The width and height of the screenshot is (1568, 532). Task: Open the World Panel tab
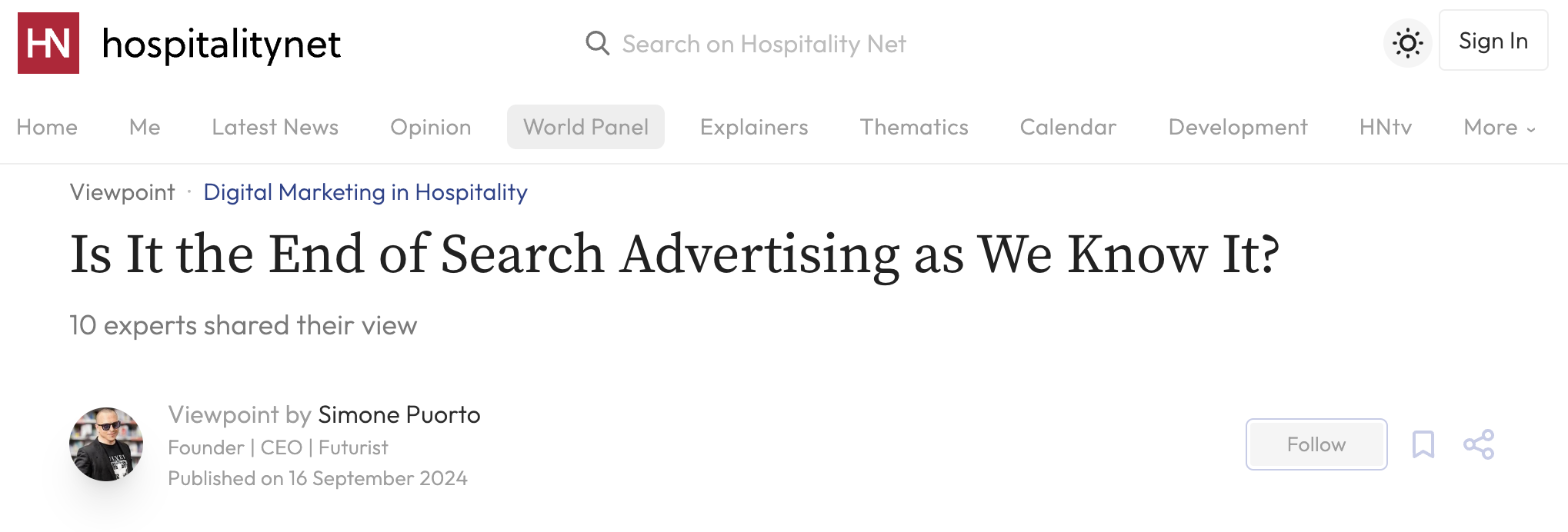click(x=585, y=127)
